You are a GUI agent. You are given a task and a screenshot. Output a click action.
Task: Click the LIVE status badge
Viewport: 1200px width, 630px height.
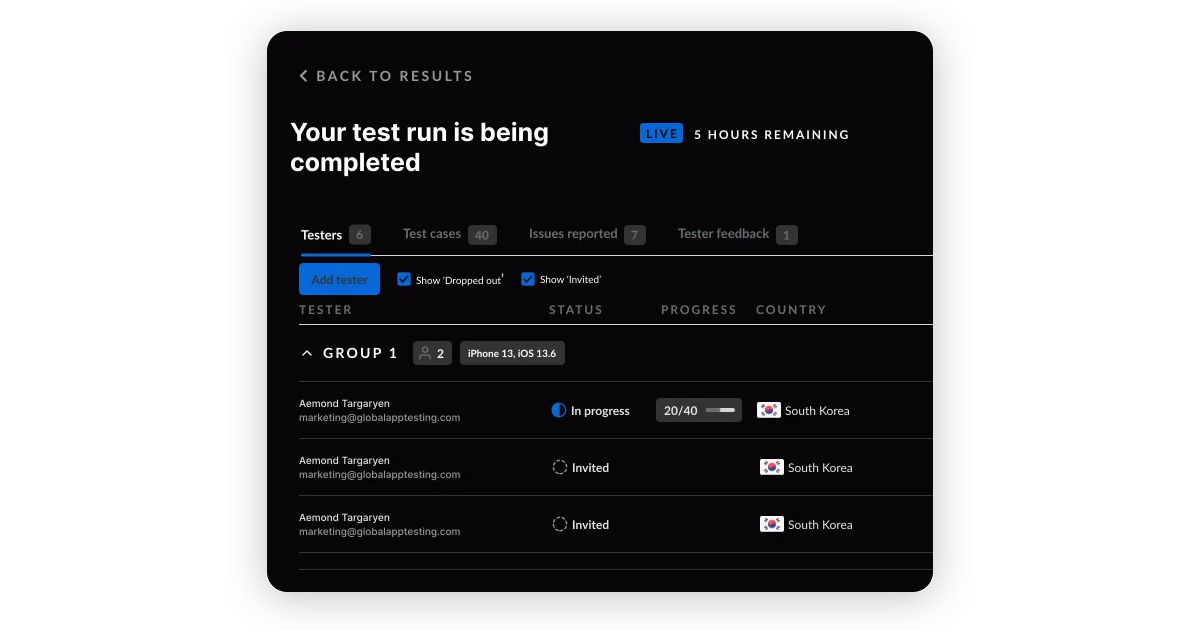point(661,134)
